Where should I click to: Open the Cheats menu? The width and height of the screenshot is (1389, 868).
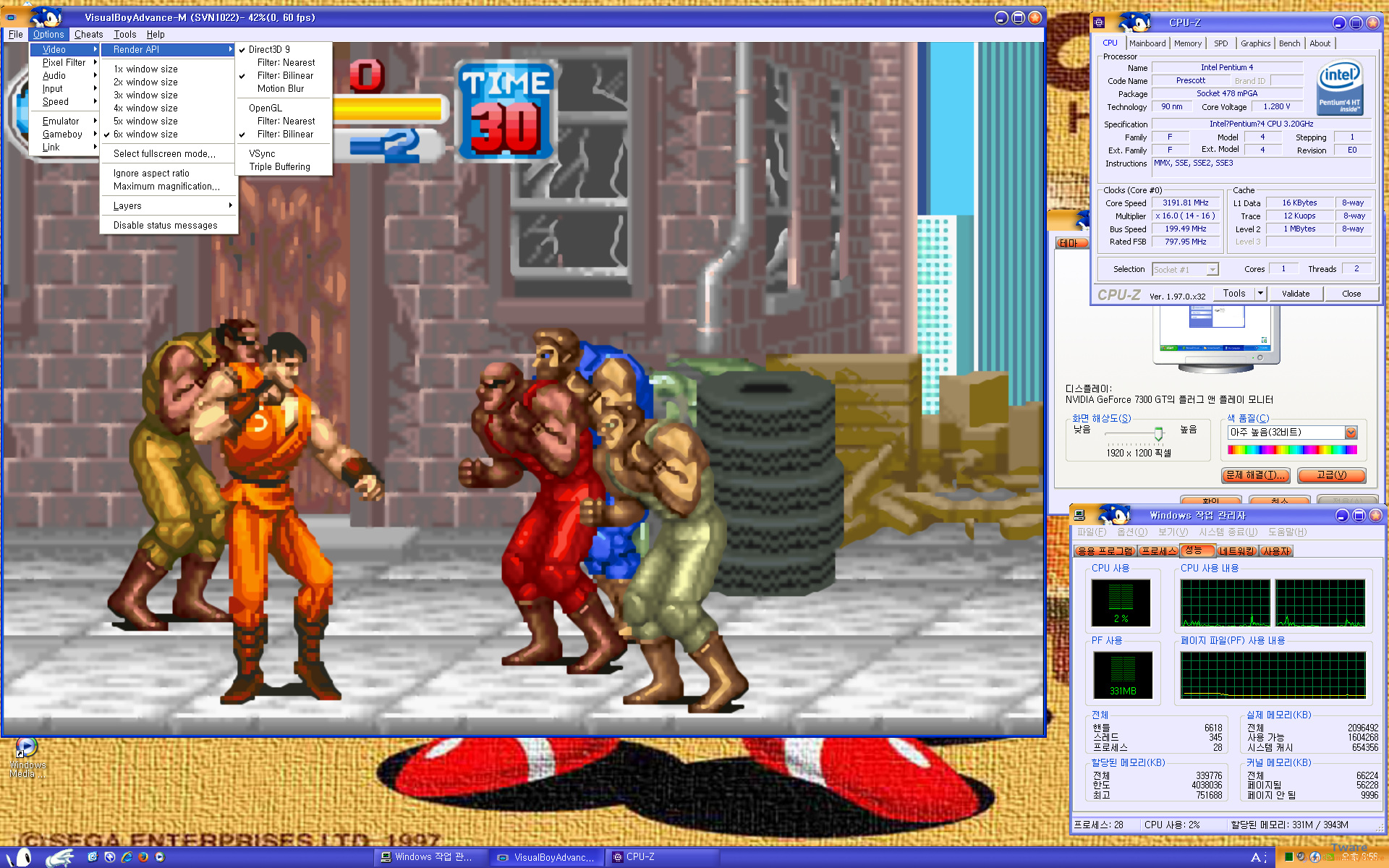88,34
